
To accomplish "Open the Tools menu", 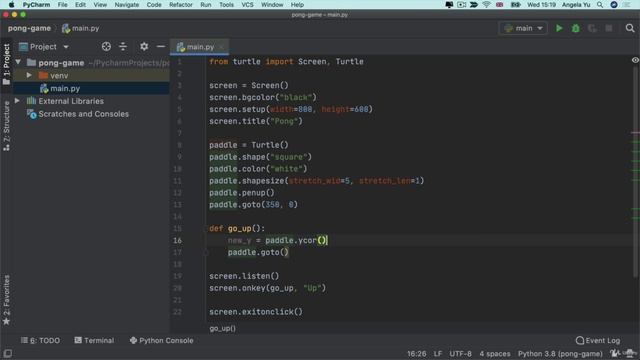I will tap(226, 4).
